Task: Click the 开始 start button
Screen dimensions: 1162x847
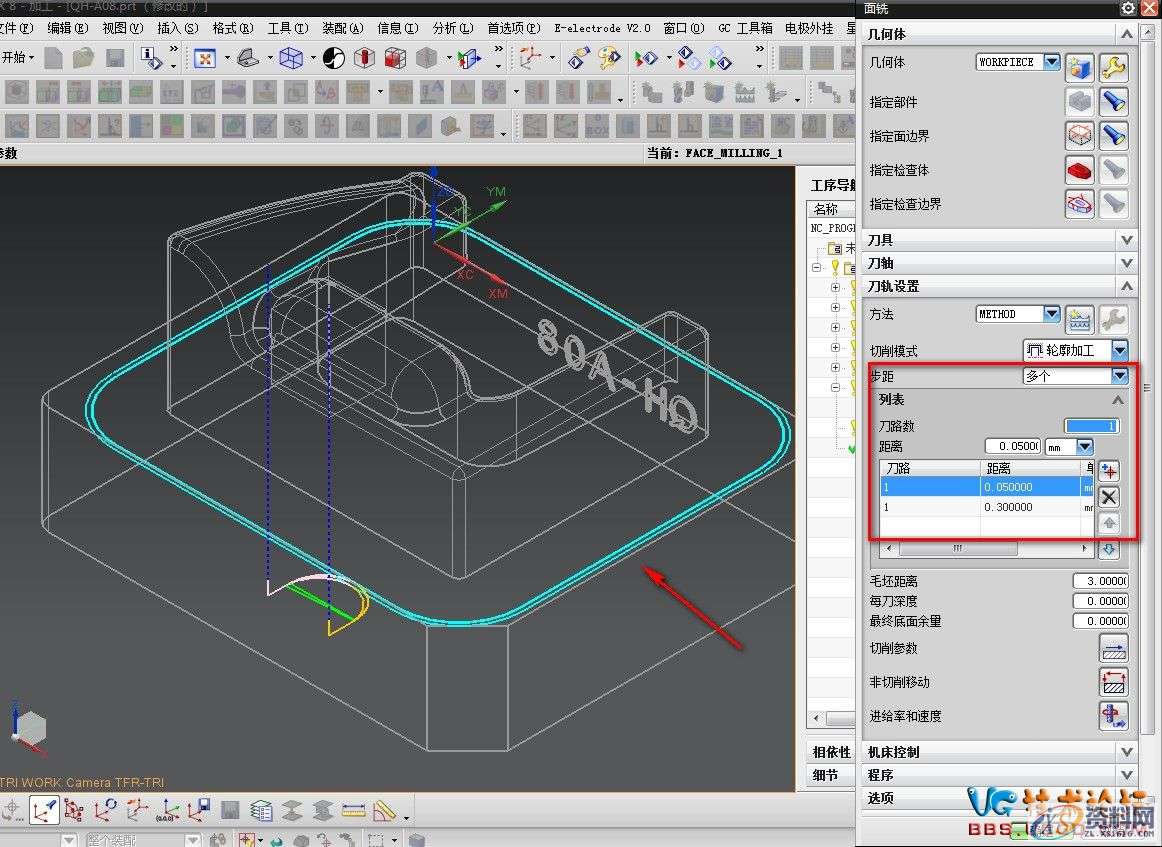Action: pyautogui.click(x=17, y=58)
